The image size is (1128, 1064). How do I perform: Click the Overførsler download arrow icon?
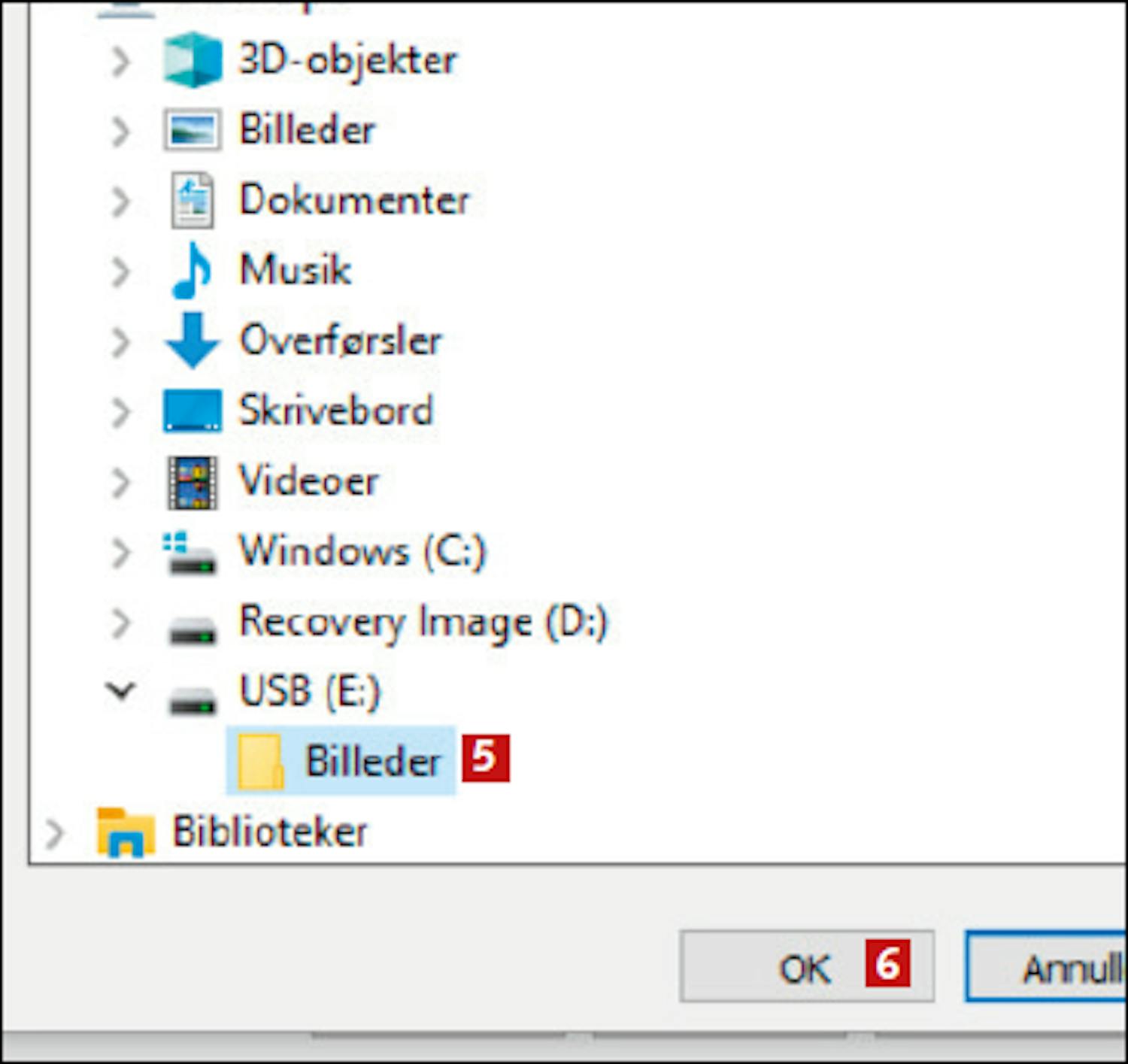[x=193, y=341]
